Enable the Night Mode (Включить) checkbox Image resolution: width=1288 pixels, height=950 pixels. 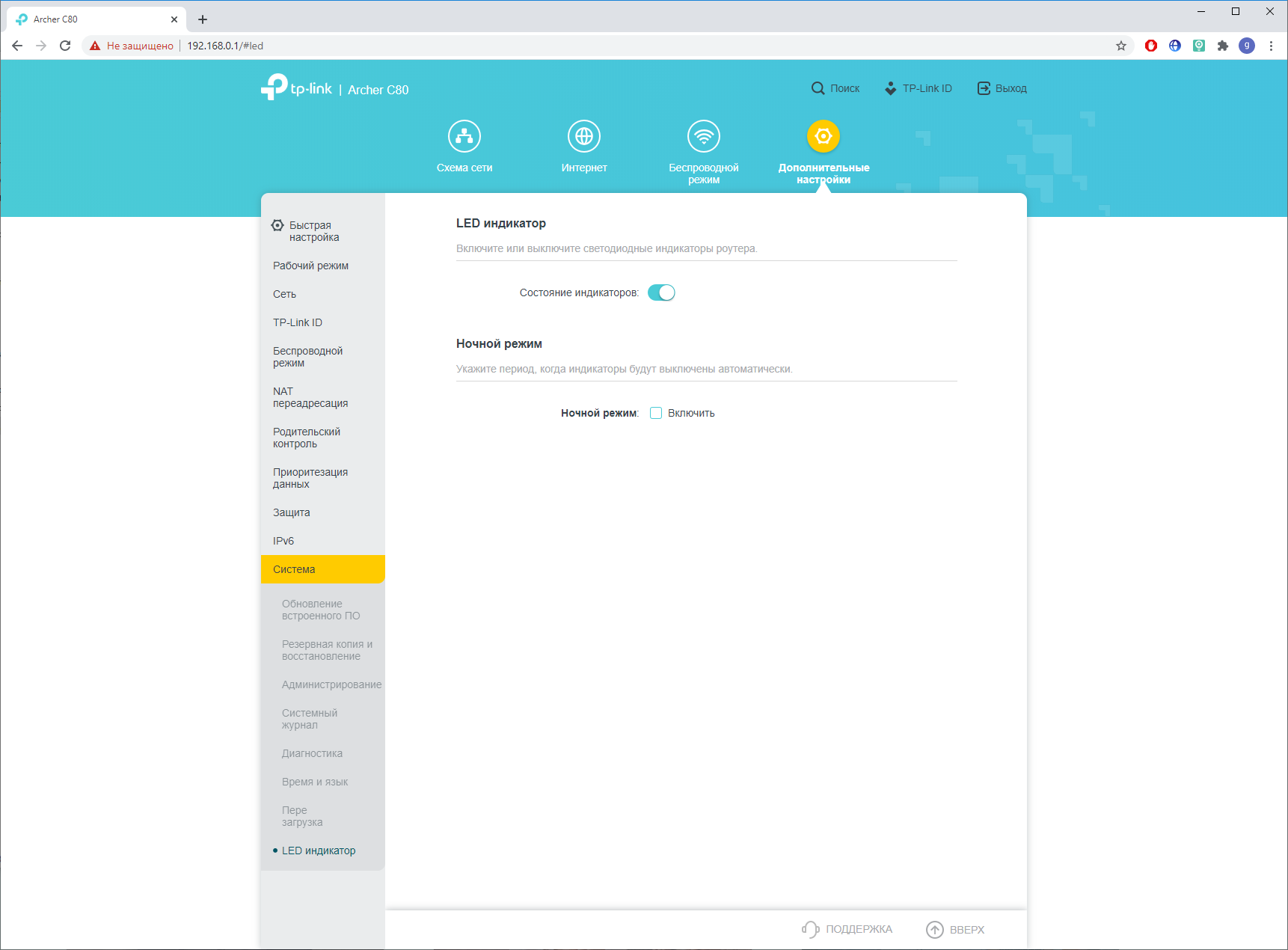click(x=656, y=413)
